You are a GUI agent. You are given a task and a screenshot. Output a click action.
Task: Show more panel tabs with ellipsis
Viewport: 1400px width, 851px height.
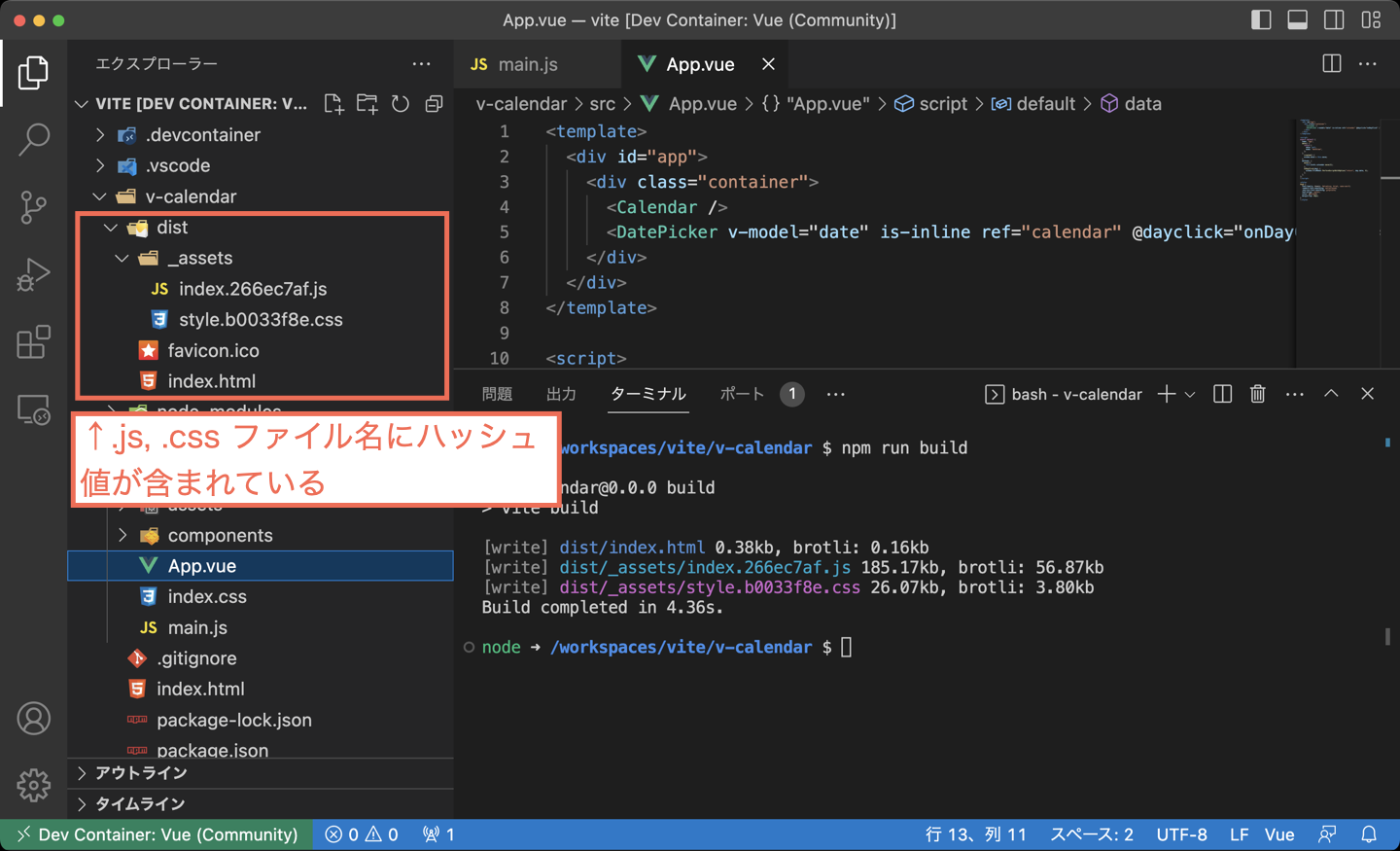point(836,394)
